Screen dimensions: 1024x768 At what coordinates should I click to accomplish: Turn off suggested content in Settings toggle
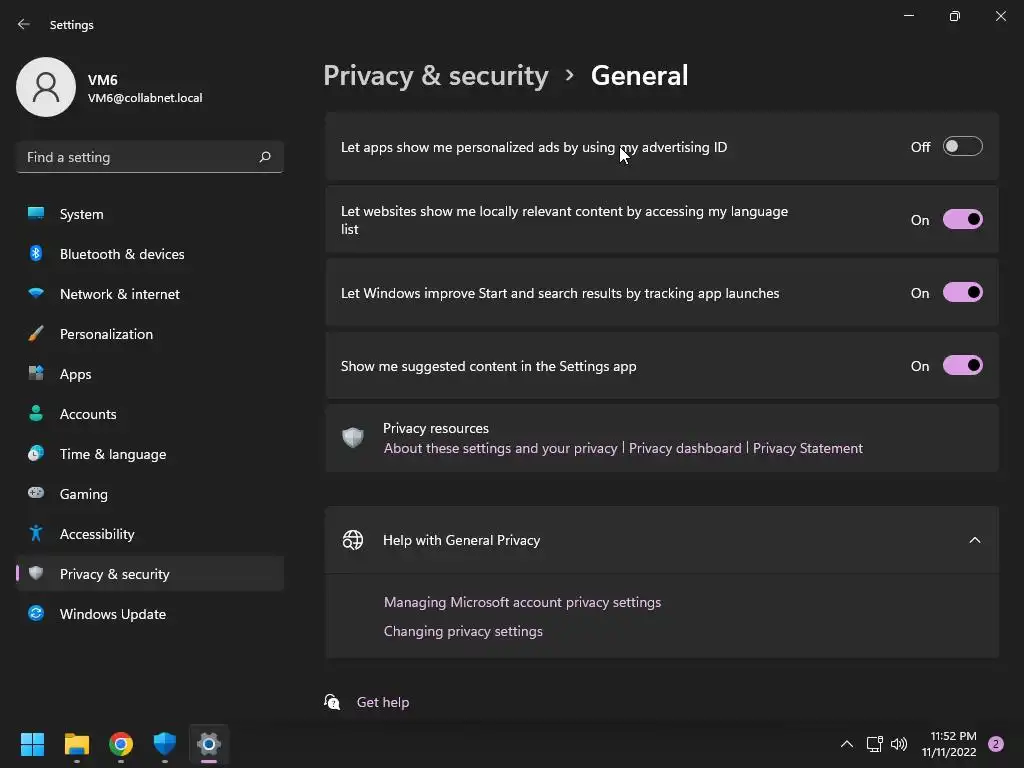click(962, 366)
